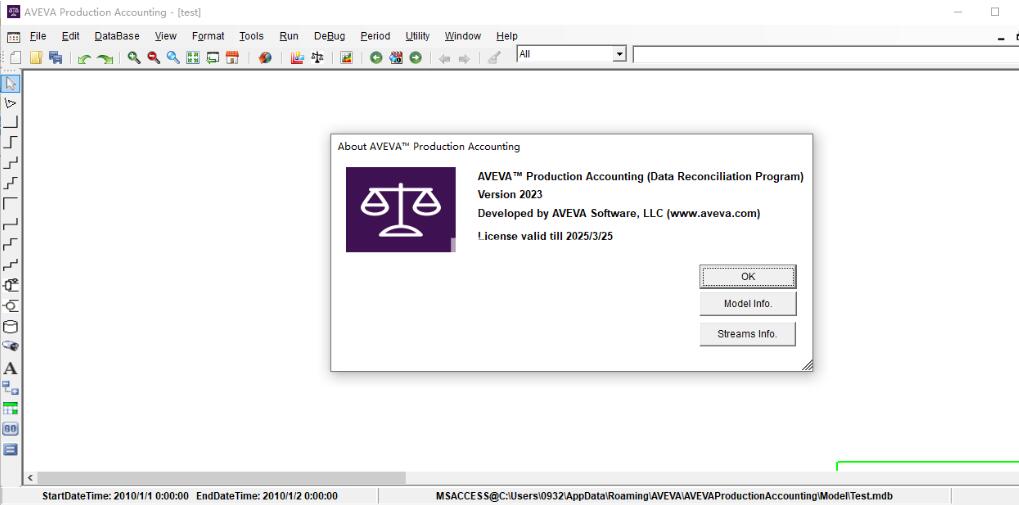Click the AVEVA app icon in title bar
Screen dimensions: 1019x505
(13, 12)
